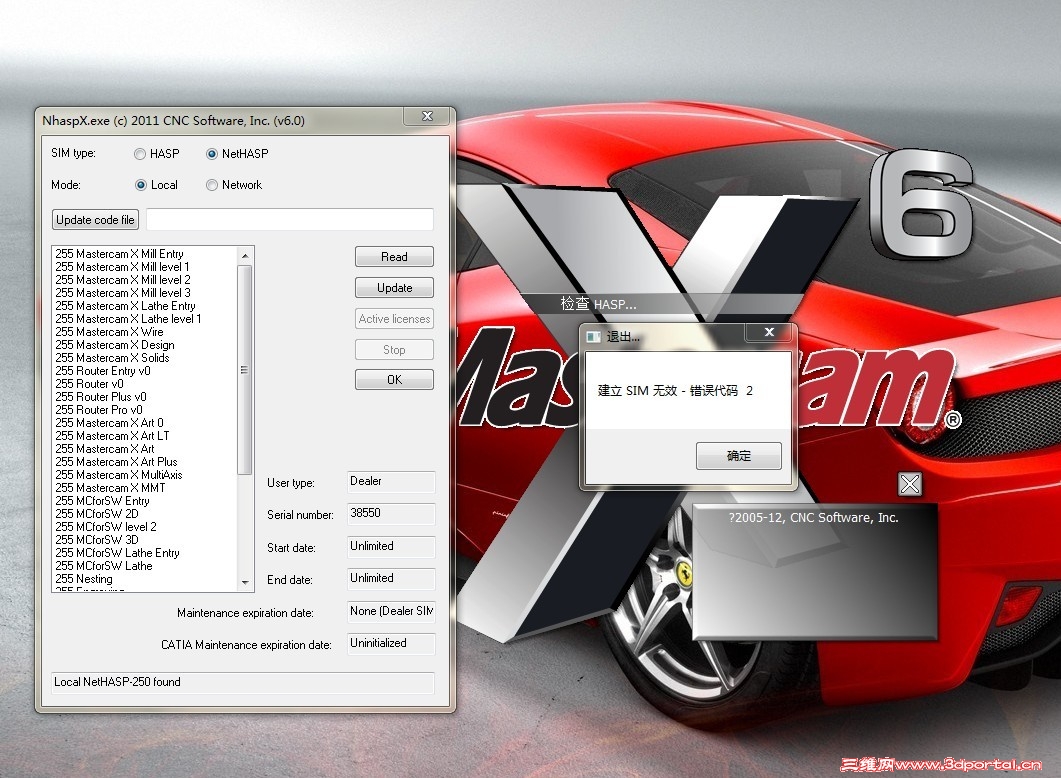This screenshot has height=778, width=1061.
Task: Select the NetHASP SIM type option
Action: click(212, 154)
